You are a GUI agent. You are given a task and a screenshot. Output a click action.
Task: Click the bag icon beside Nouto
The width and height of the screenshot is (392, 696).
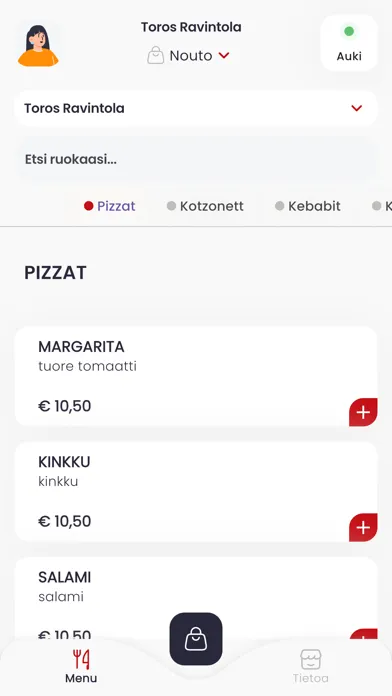click(x=155, y=56)
